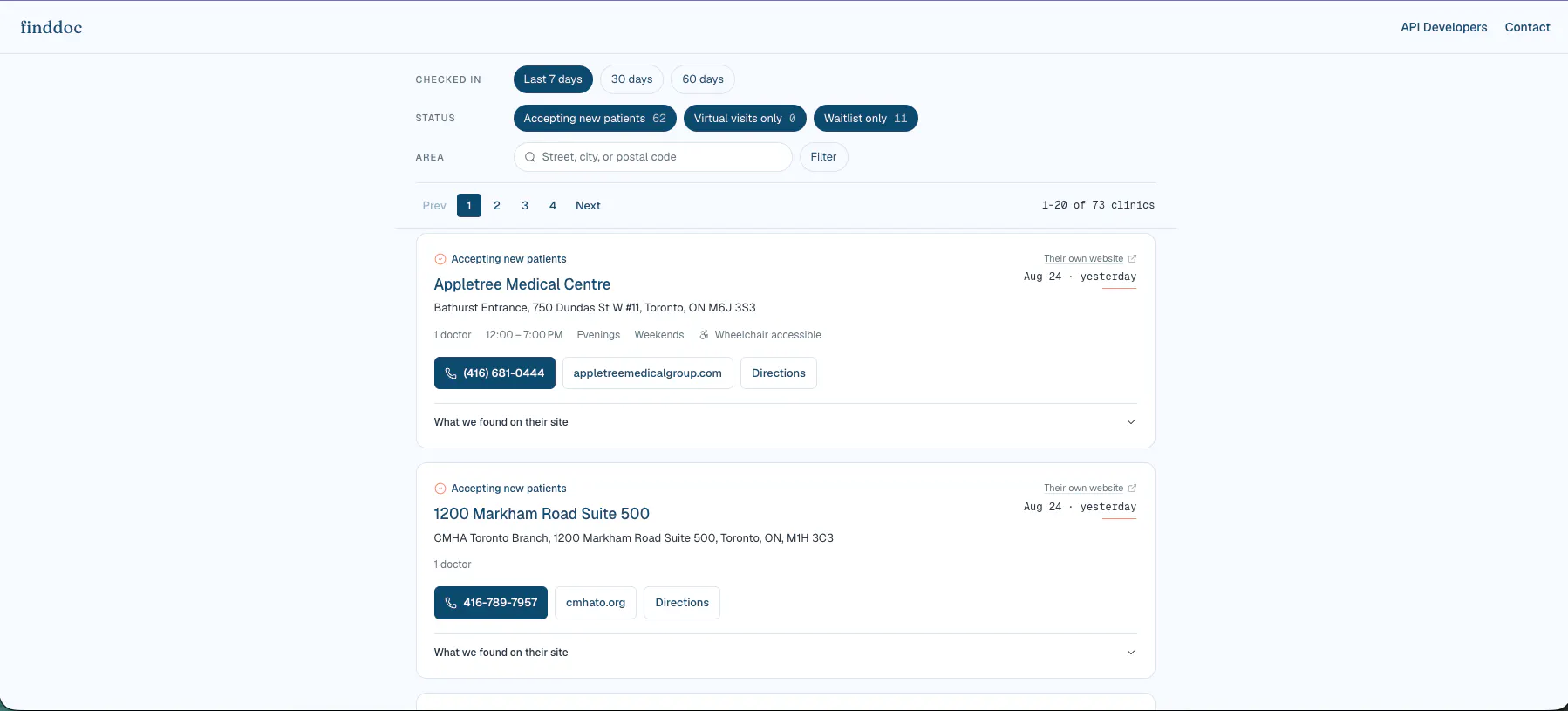Click the status icon on Appletree Medical Centre card

tap(440, 259)
